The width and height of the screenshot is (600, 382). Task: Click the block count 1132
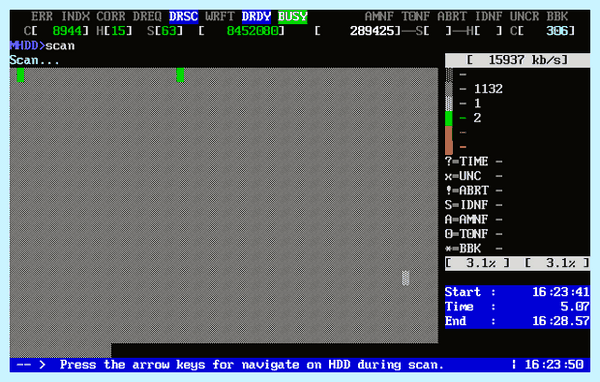click(x=488, y=89)
